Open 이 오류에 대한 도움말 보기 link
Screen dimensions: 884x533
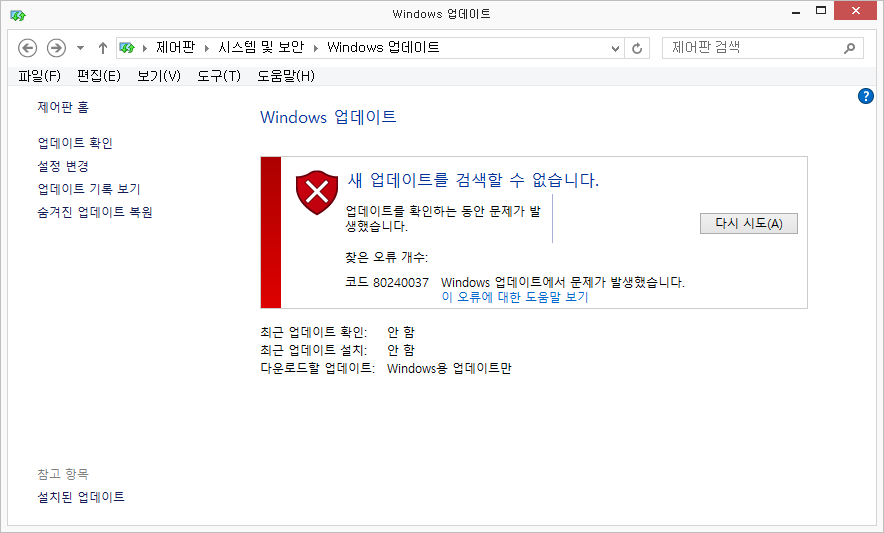click(515, 297)
